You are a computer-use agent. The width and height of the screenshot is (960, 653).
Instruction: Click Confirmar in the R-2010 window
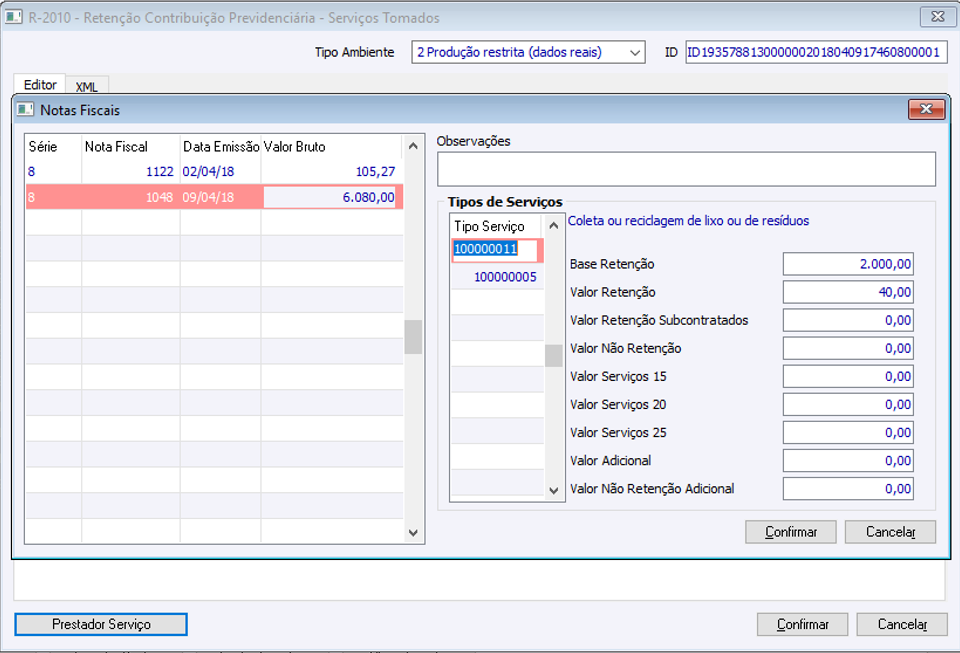point(802,624)
